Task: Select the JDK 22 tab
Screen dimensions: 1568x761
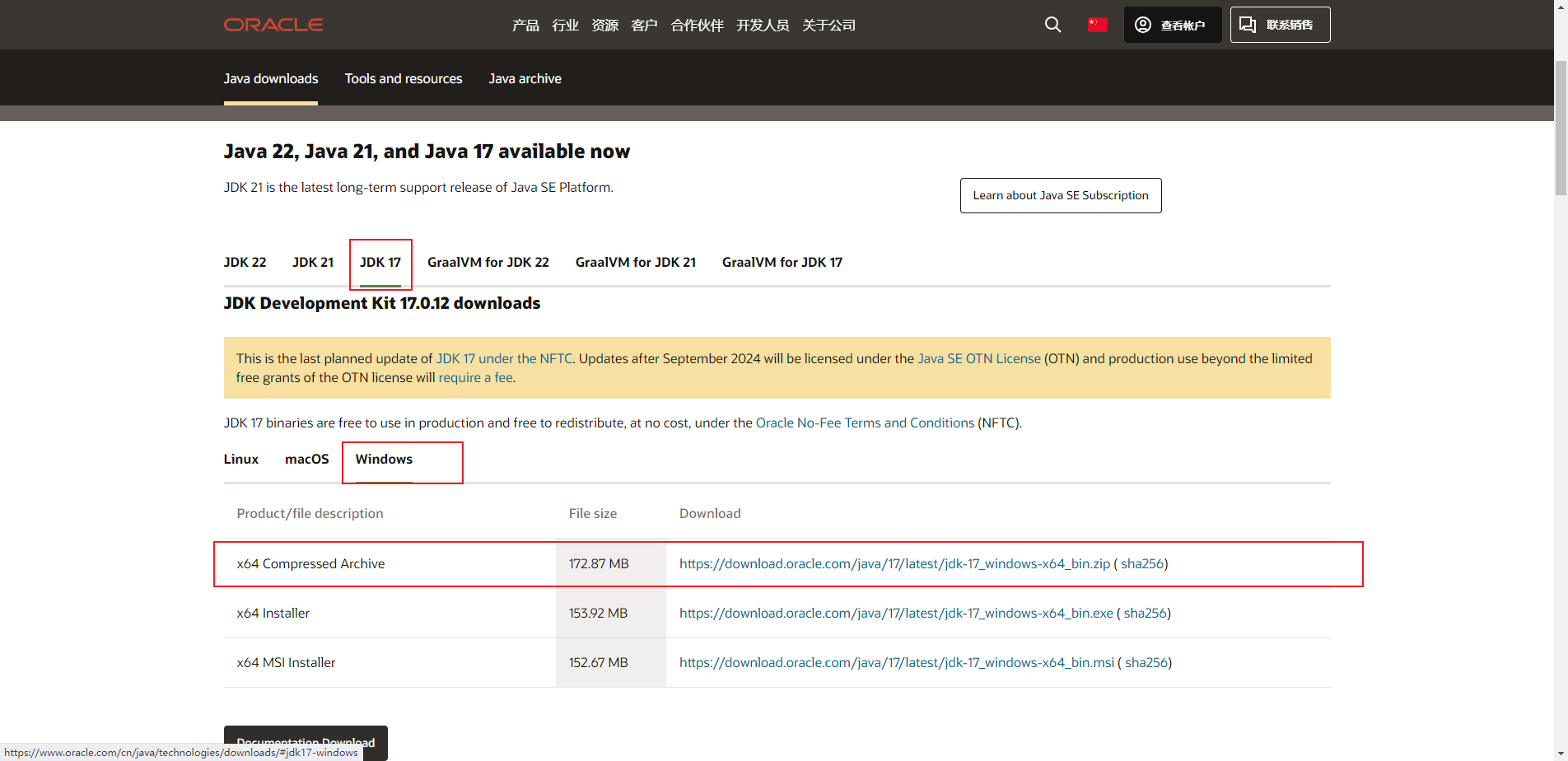Action: click(245, 263)
